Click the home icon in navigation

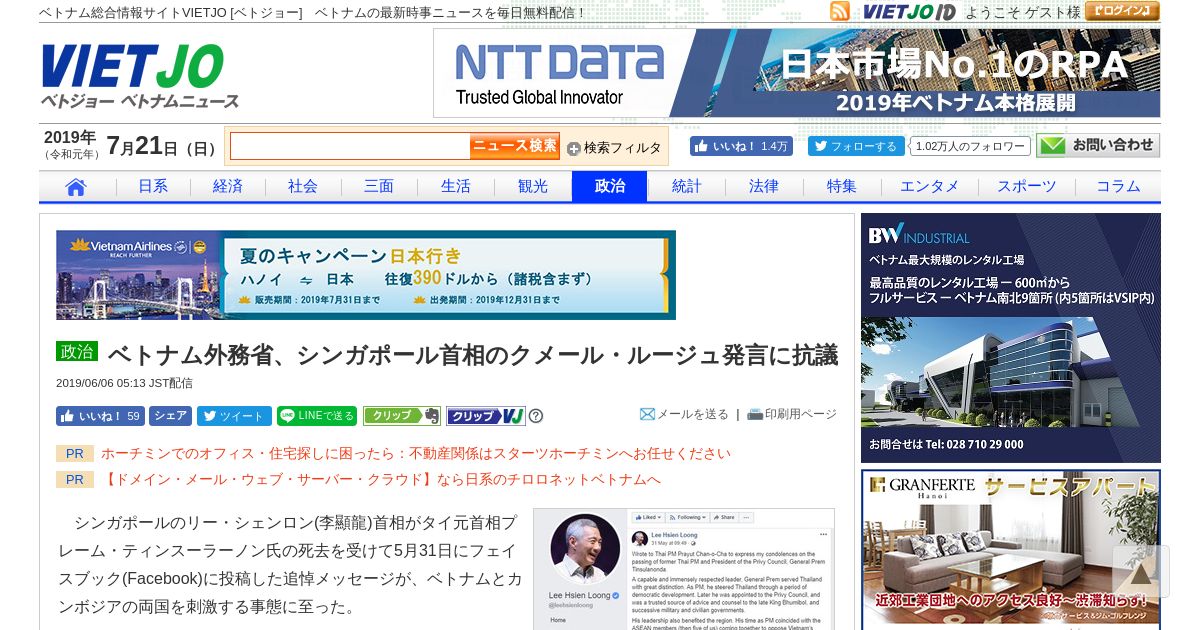pyautogui.click(x=76, y=187)
